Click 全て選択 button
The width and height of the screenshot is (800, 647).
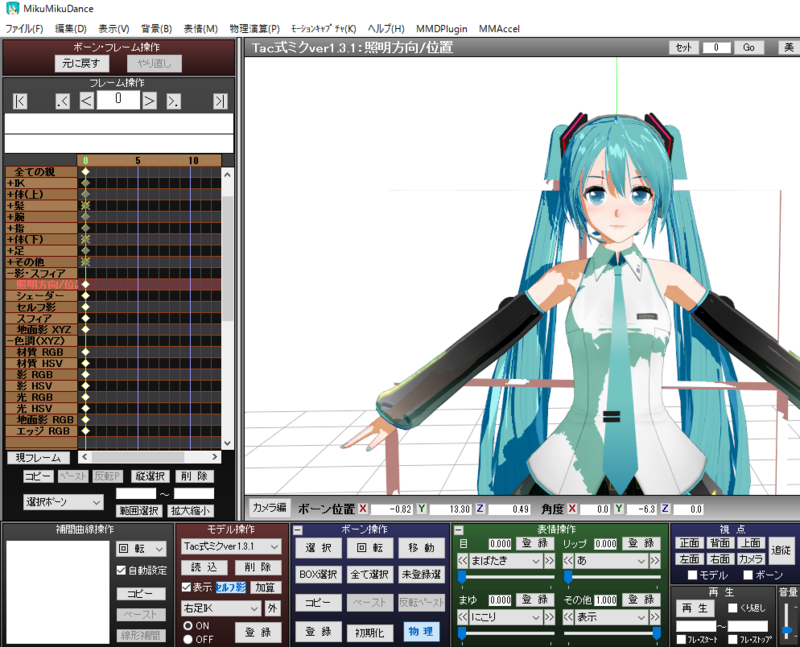(x=370, y=575)
